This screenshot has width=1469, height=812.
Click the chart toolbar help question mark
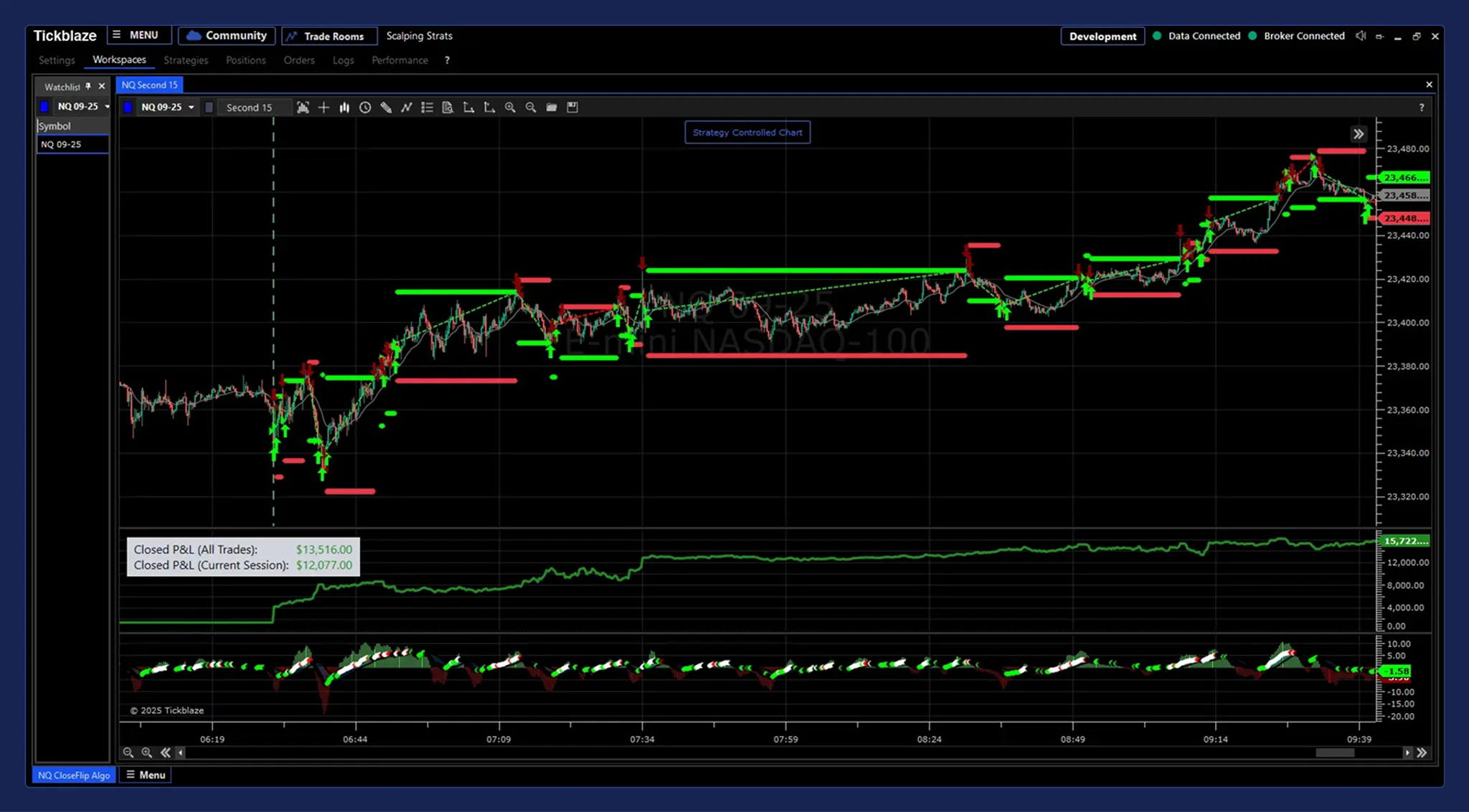click(1421, 108)
